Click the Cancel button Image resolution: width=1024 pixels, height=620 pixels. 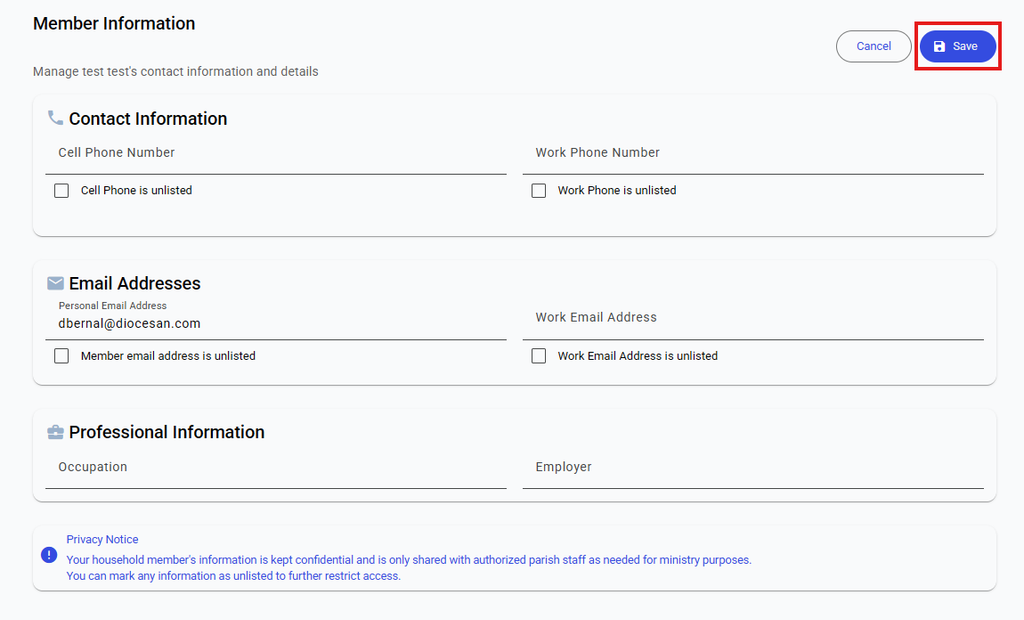(874, 46)
